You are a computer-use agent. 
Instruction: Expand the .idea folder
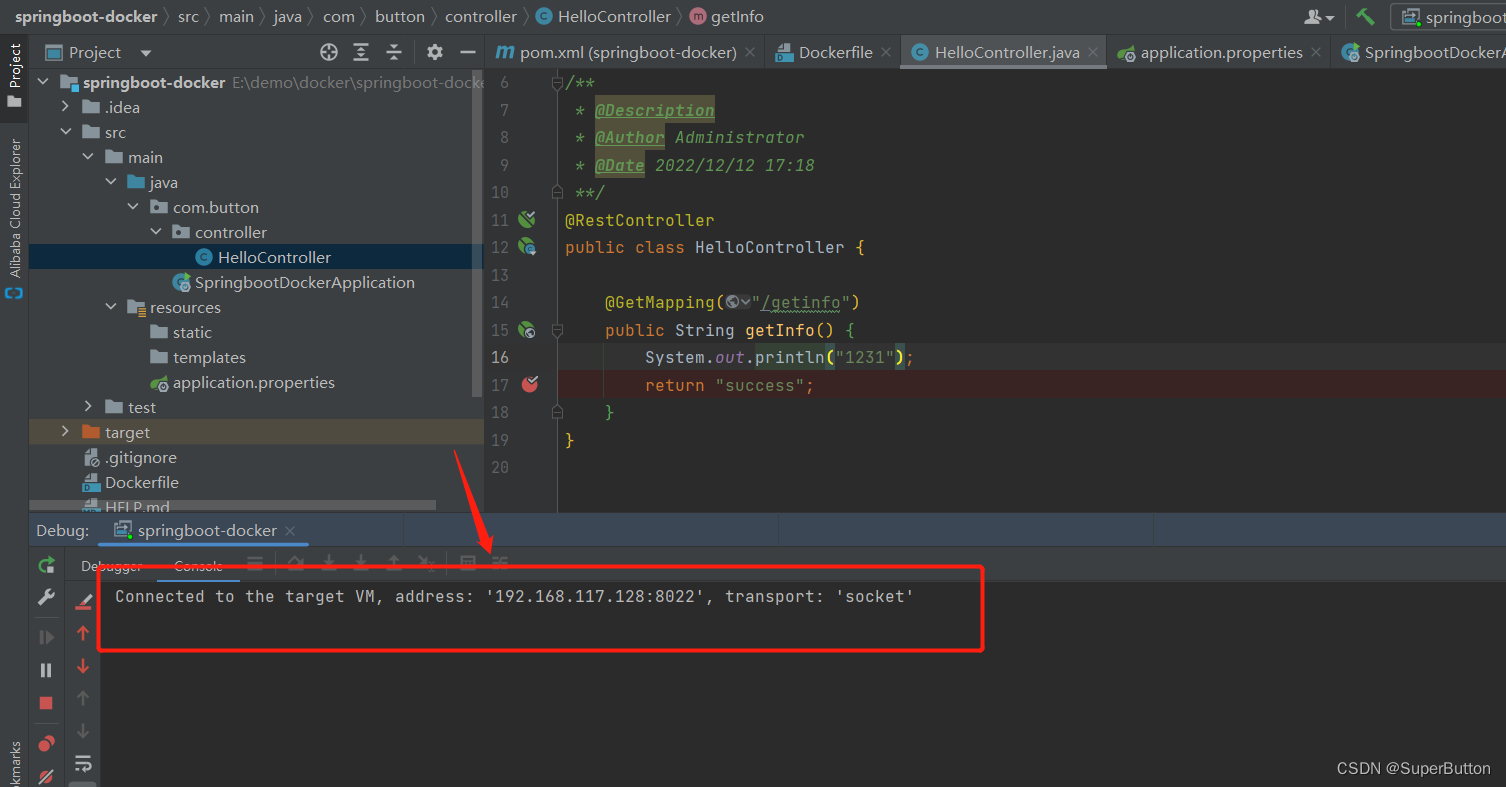[x=65, y=107]
